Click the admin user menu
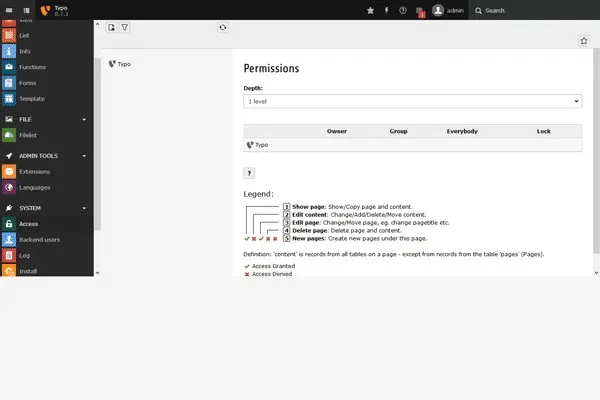The image size is (600, 400). [449, 10]
